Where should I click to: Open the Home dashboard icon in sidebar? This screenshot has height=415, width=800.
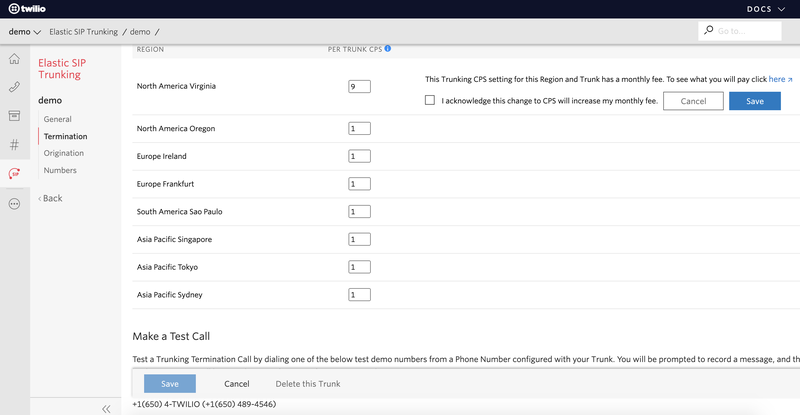[x=14, y=59]
